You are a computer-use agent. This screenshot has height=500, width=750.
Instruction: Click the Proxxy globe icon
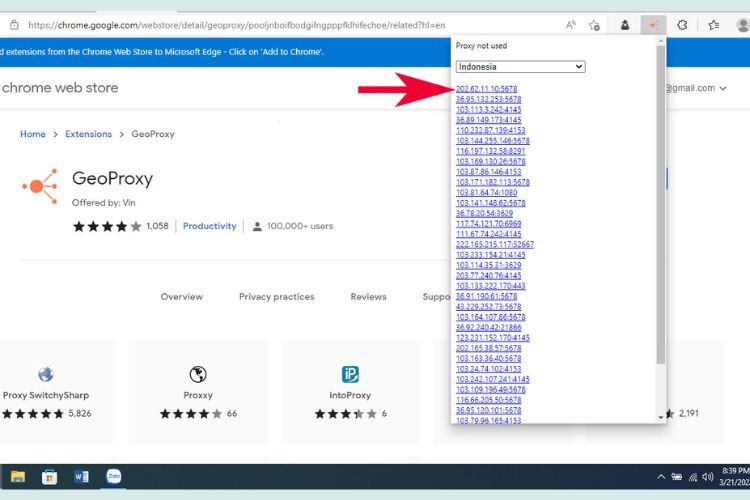[x=198, y=374]
